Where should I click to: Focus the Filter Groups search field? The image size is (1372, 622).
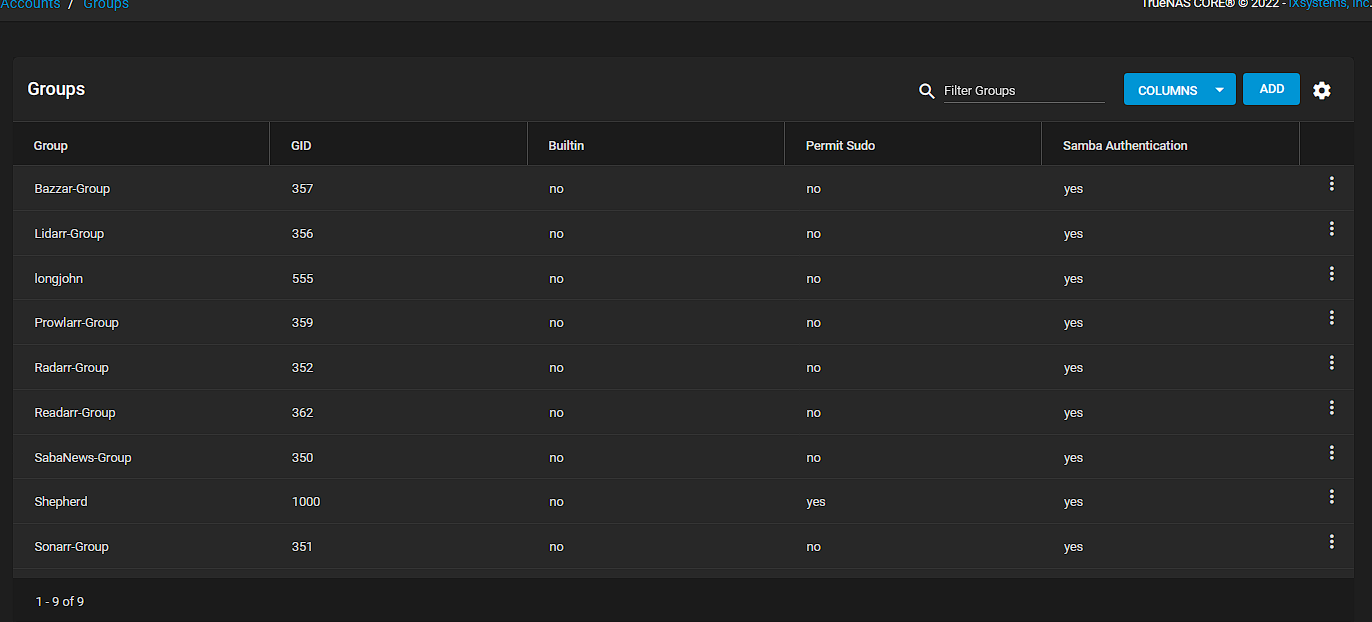(1023, 91)
